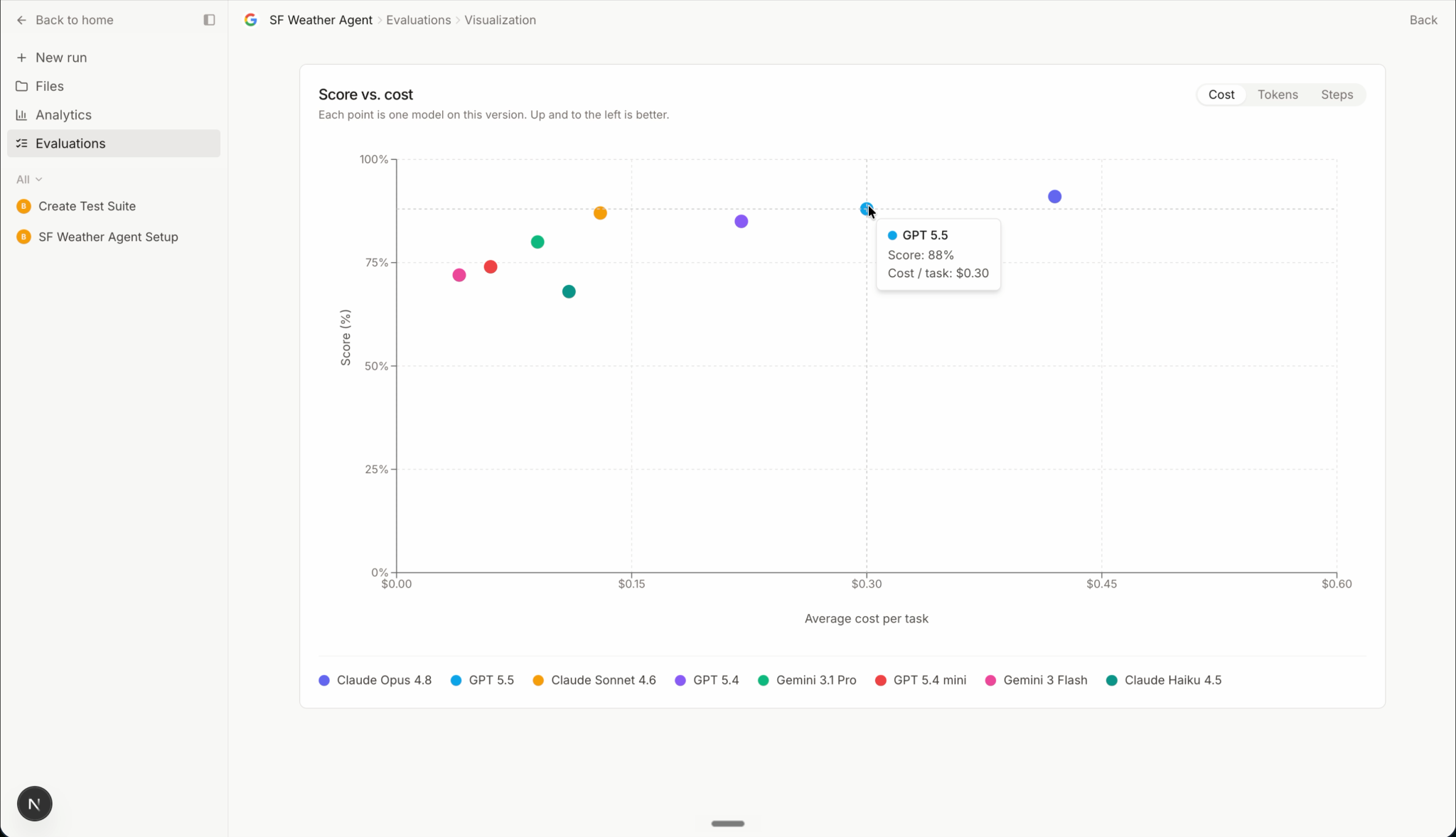
Task: Click the orange badge beside SF Weather Agent Setup
Action: (23, 237)
